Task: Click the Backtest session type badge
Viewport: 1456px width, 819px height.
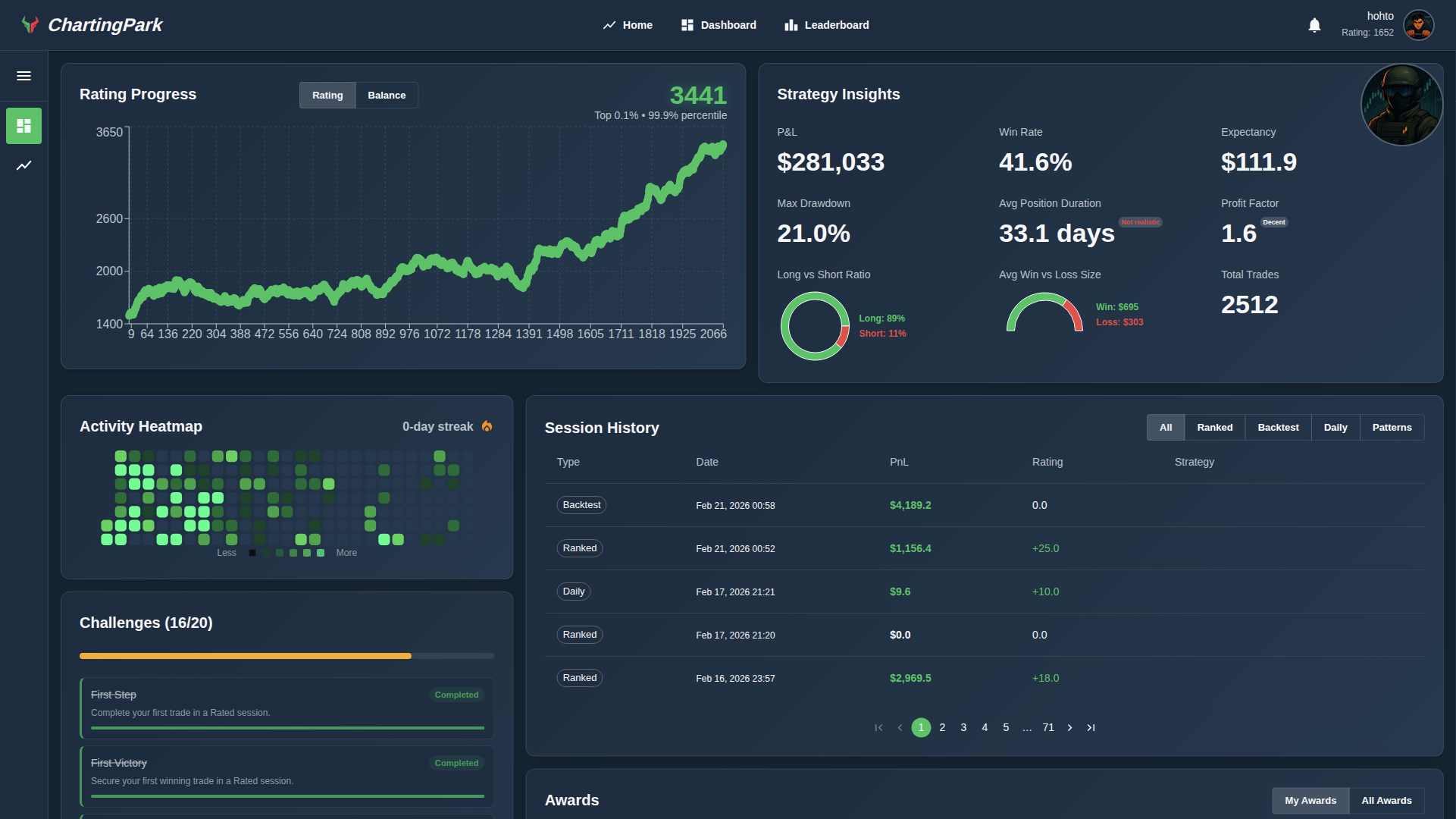Action: point(581,505)
